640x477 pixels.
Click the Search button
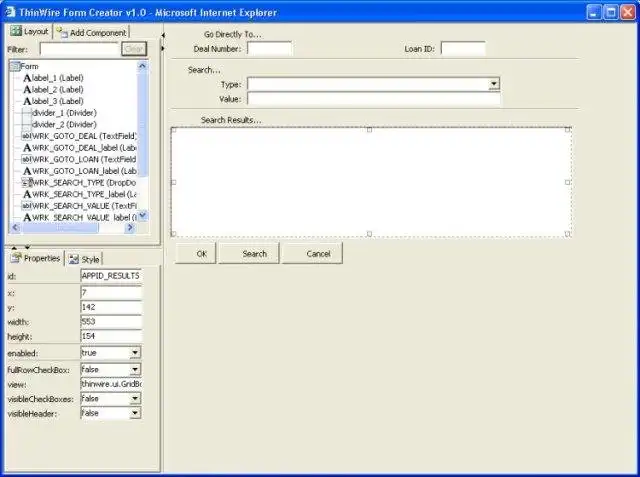click(x=249, y=253)
